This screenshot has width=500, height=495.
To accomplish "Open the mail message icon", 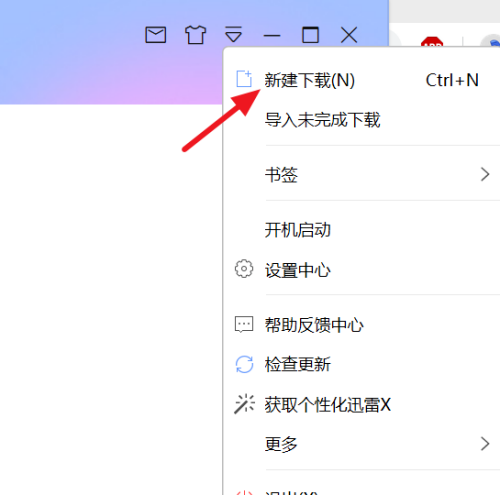I will (x=156, y=35).
